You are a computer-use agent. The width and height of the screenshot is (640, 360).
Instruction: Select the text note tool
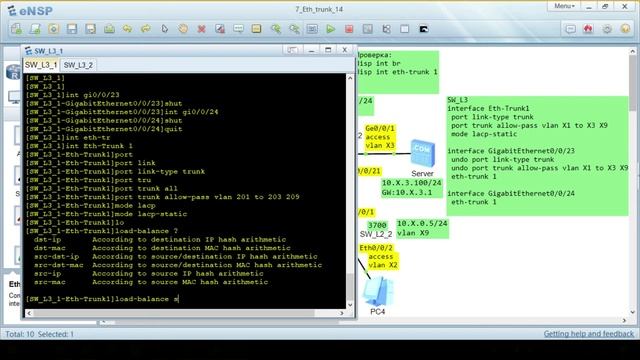[x=238, y=29]
